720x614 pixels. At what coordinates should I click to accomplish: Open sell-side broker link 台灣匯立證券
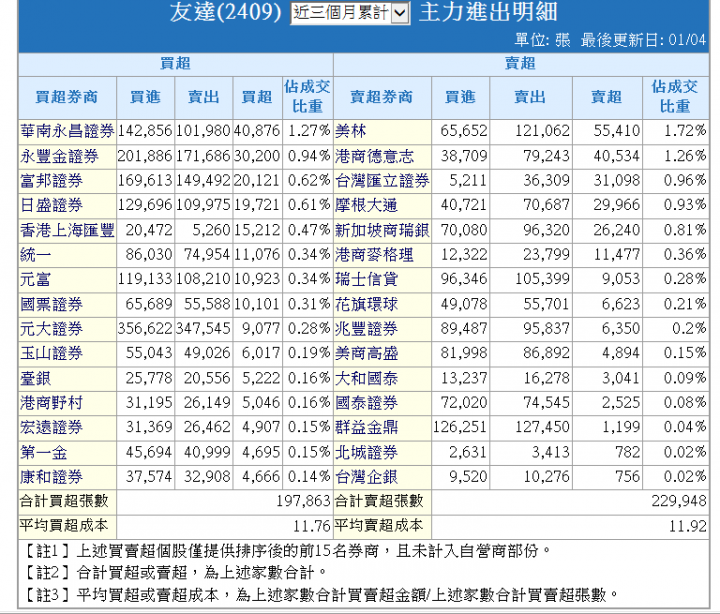pyautogui.click(x=382, y=181)
